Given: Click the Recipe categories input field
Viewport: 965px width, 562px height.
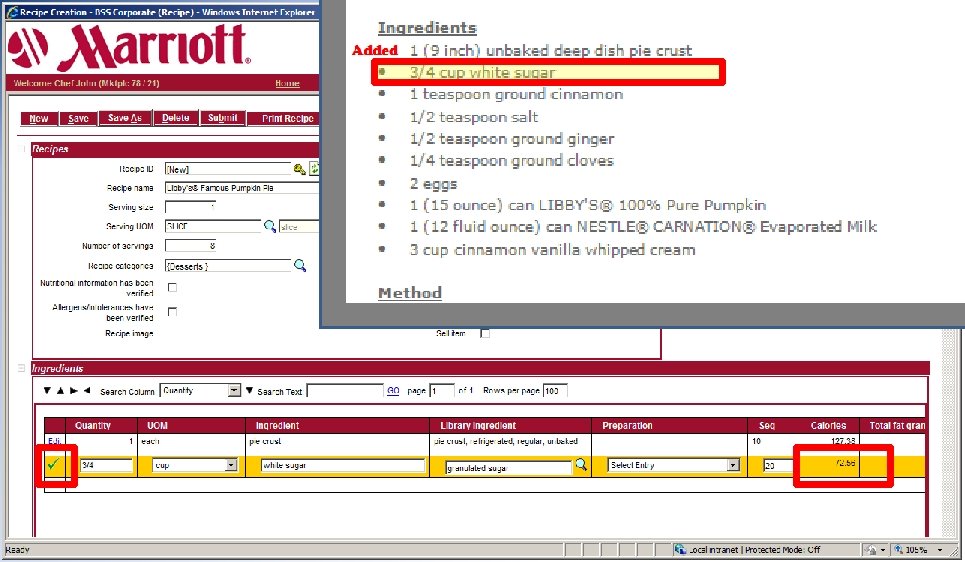Looking at the screenshot, I should [228, 266].
